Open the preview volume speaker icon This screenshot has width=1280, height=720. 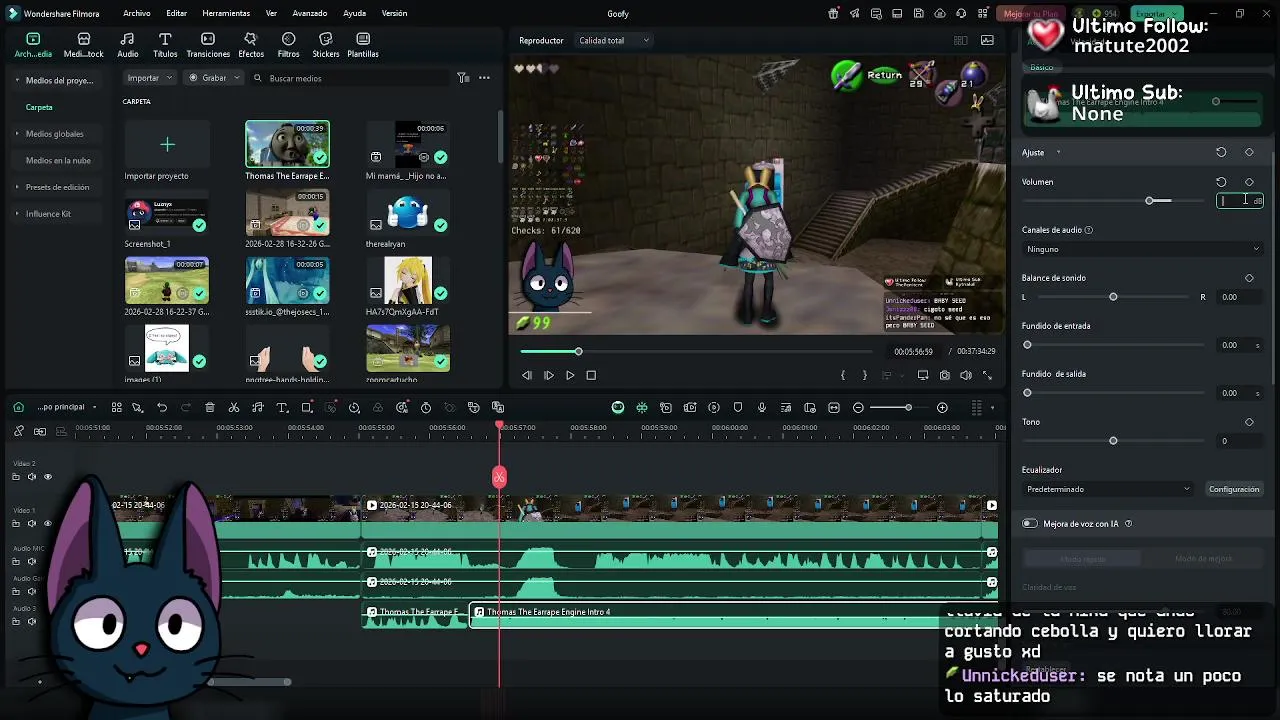coord(966,375)
